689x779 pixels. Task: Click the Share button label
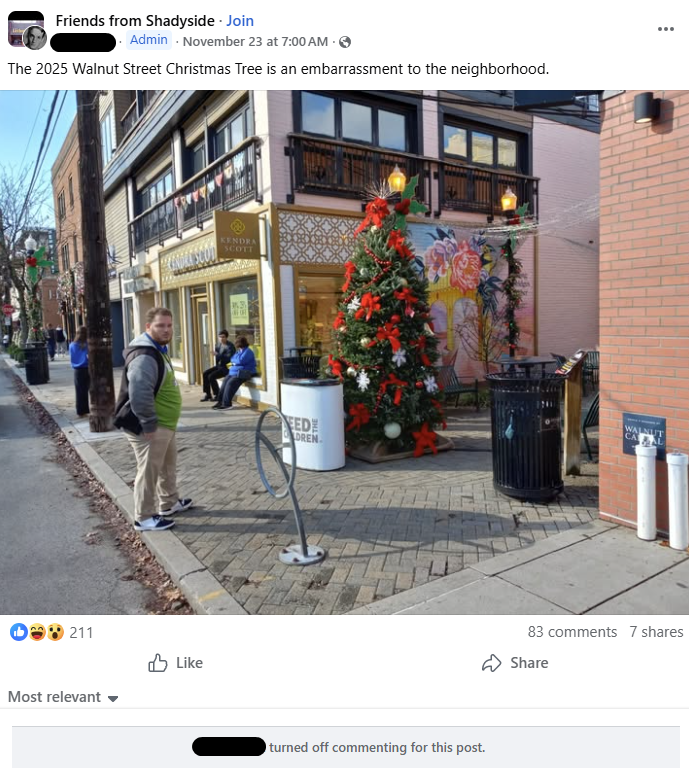point(529,663)
